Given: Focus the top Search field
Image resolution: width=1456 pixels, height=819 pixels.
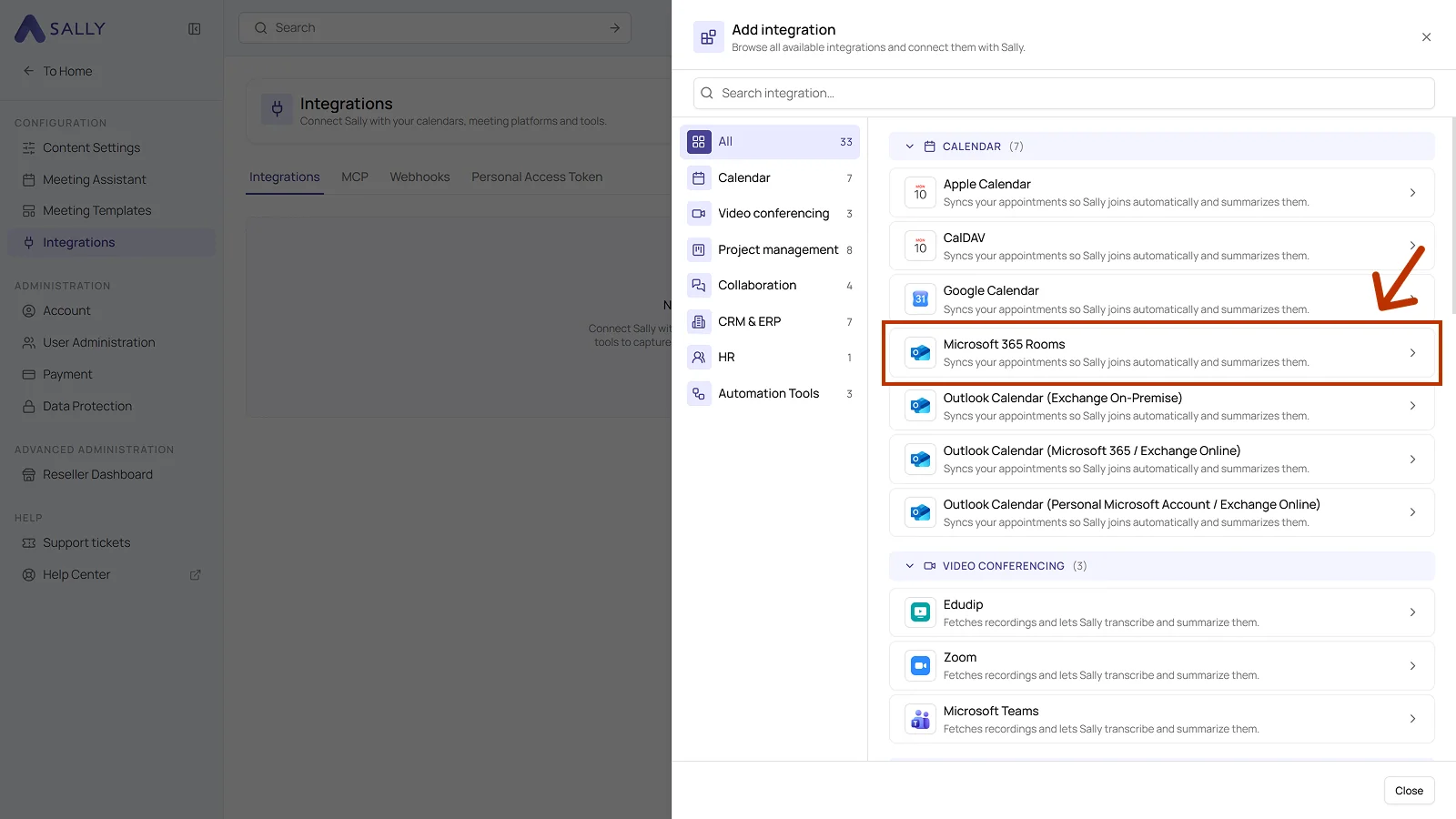Looking at the screenshot, I should (x=435, y=27).
